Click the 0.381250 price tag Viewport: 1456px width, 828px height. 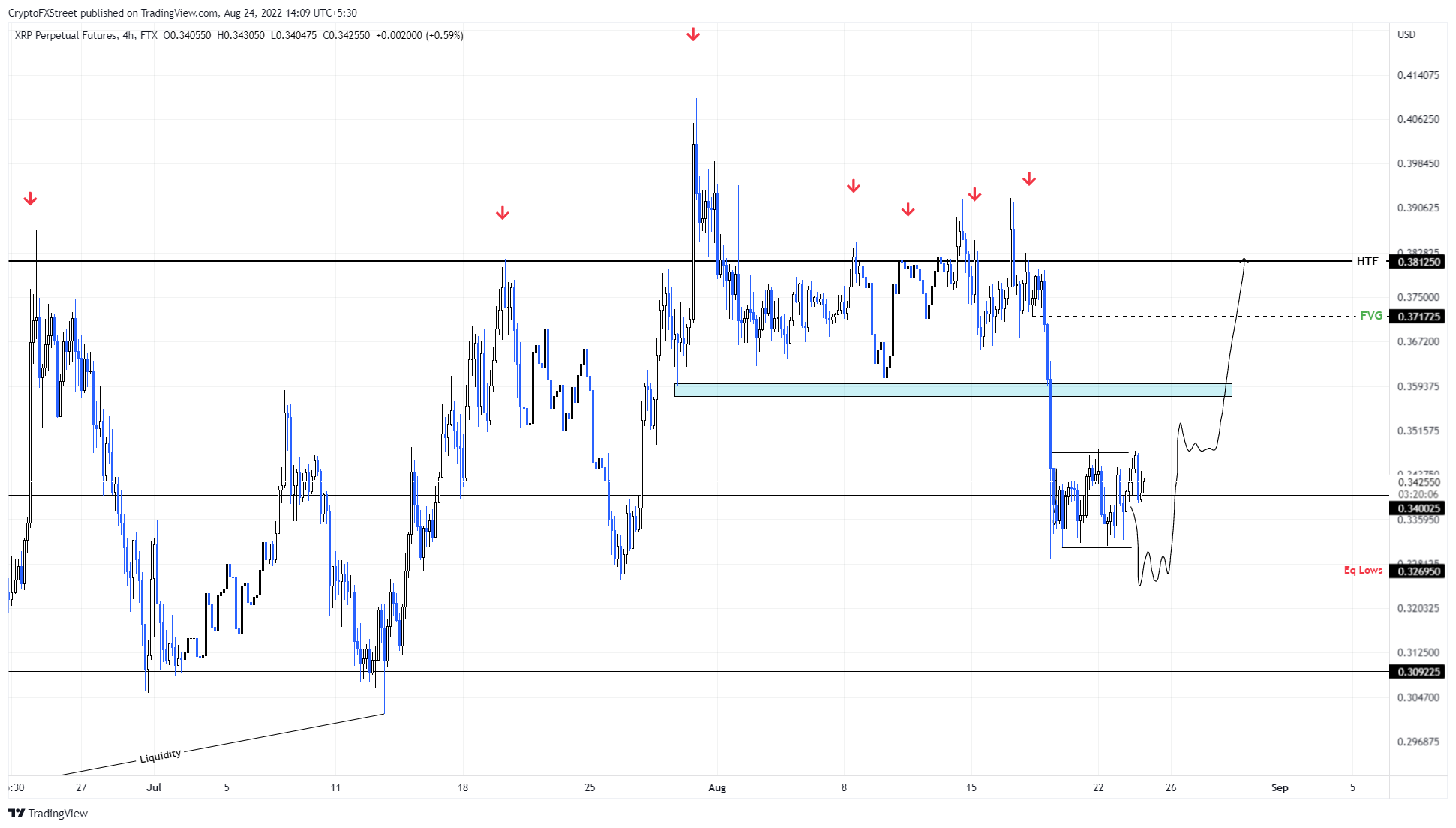[1417, 262]
